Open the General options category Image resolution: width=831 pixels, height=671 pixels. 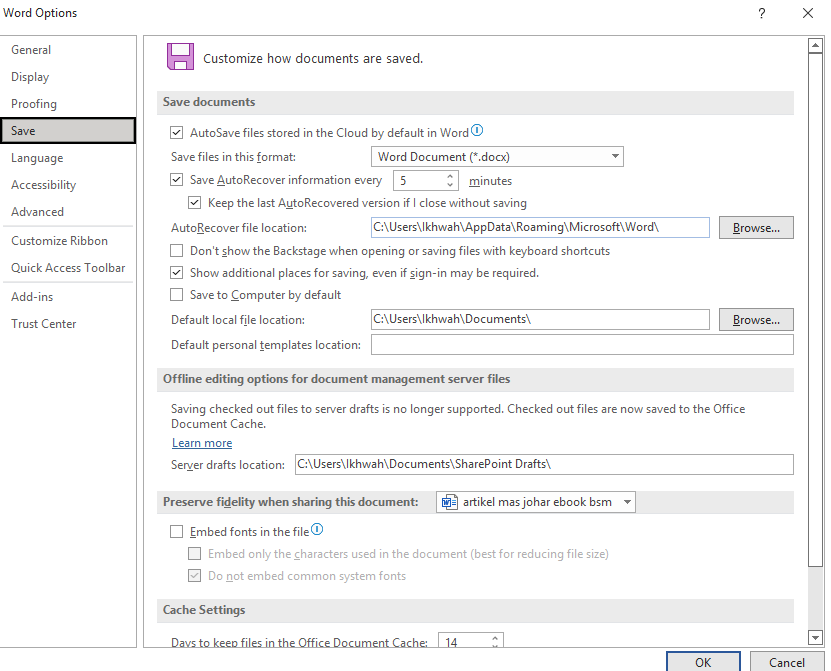pyautogui.click(x=68, y=50)
